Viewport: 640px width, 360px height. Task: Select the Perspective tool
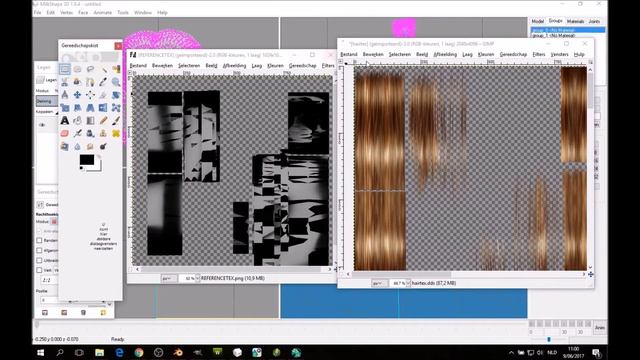point(90,108)
